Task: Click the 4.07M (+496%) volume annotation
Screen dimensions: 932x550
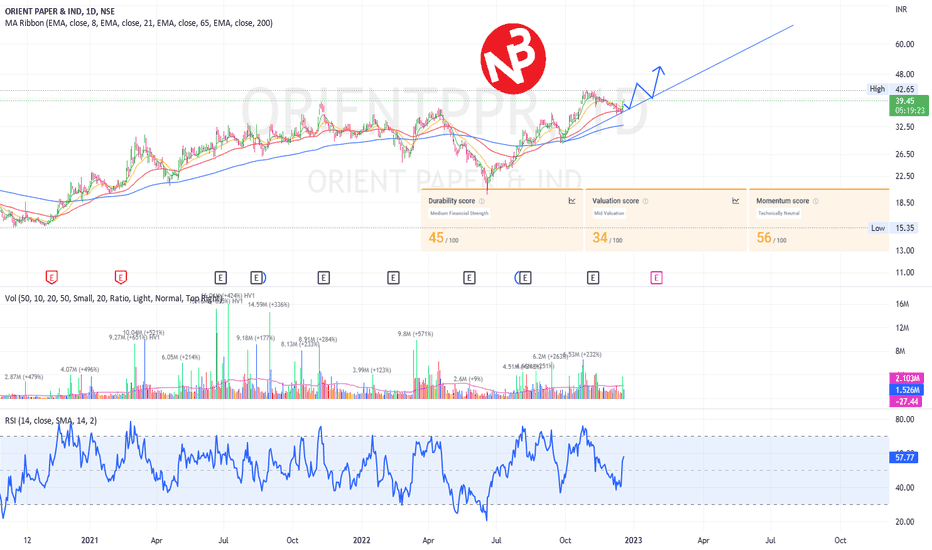Action: pos(80,370)
